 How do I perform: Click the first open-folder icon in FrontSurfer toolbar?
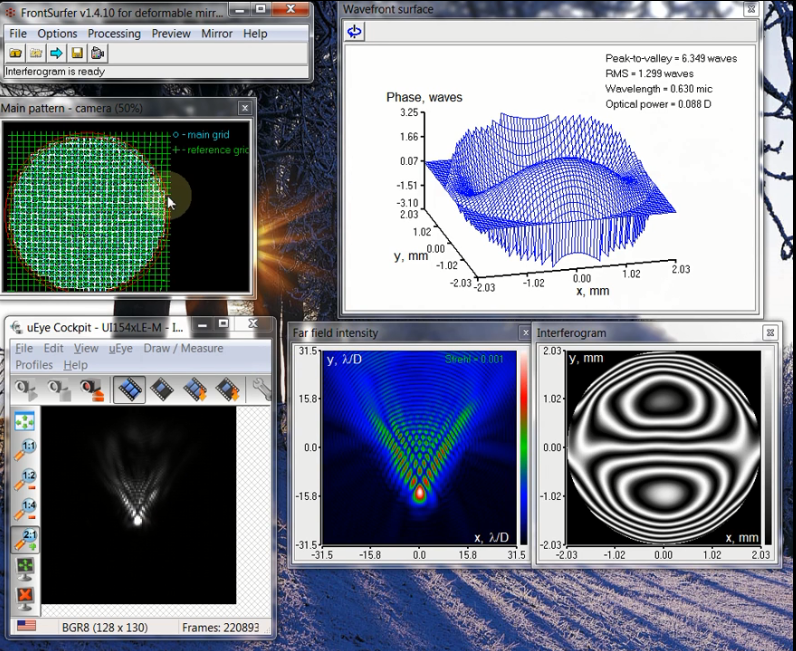15,53
